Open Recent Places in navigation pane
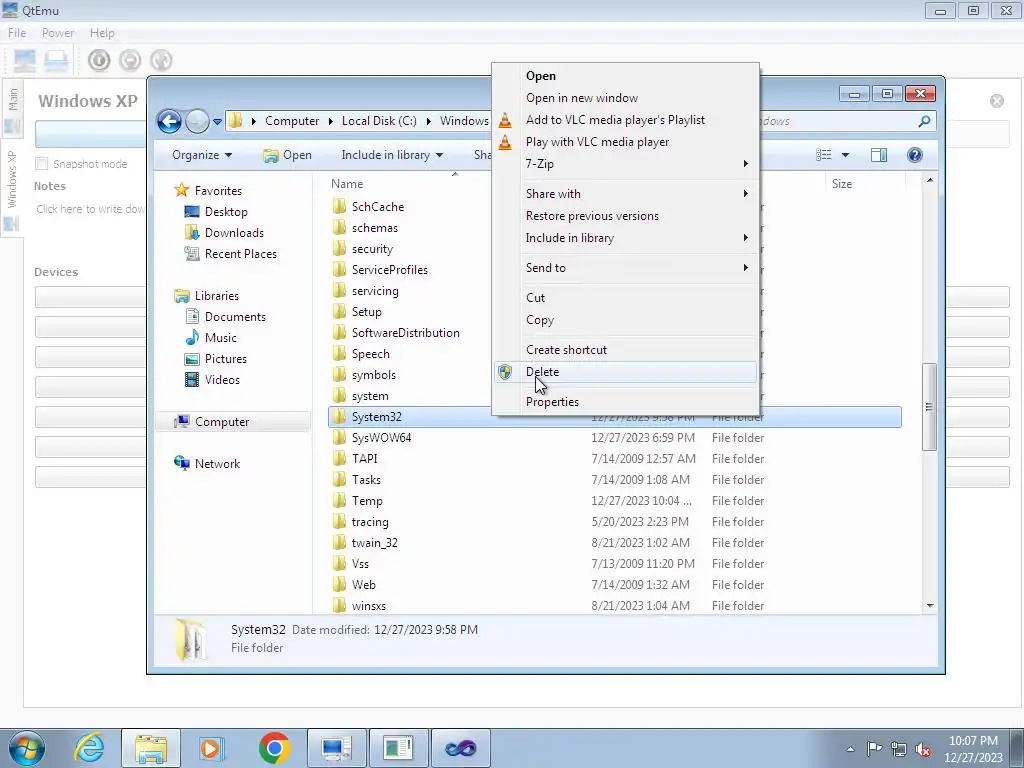Image resolution: width=1024 pixels, height=768 pixels. click(241, 253)
